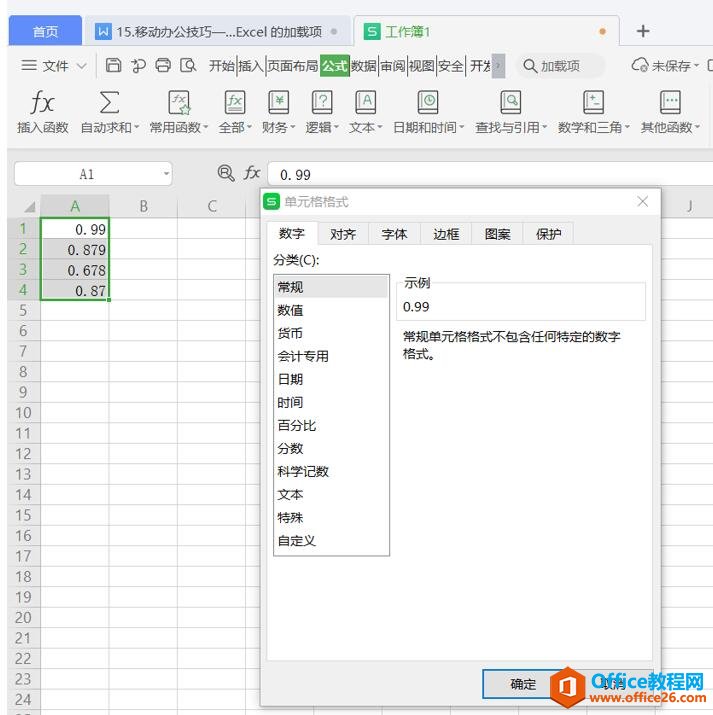Click the search magnifier in 加载项 box
The image size is (713, 715).
(529, 66)
